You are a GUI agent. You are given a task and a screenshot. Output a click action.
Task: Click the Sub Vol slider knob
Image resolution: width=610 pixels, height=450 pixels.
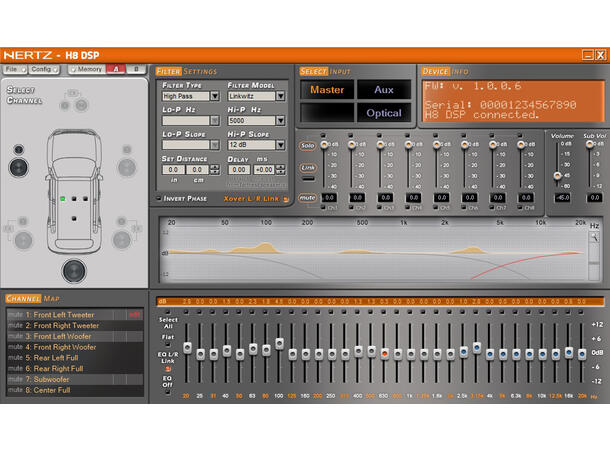tap(590, 144)
